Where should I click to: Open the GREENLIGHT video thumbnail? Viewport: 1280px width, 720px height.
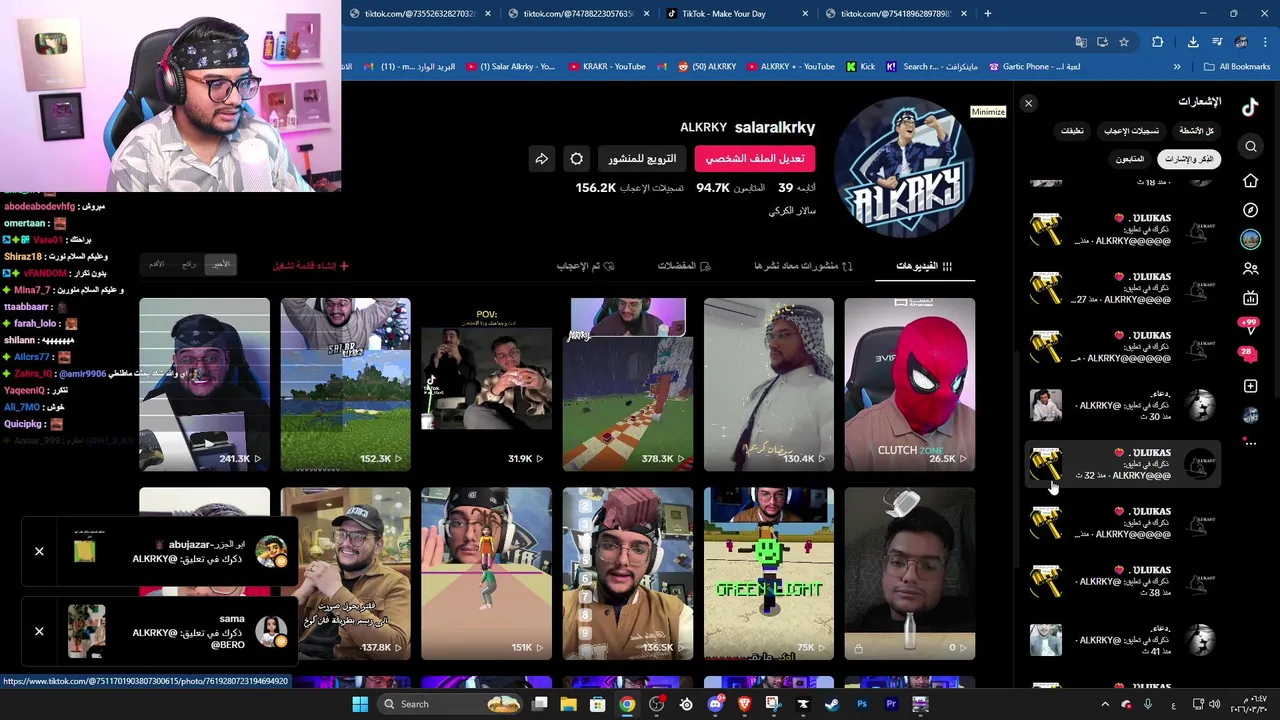coord(769,574)
